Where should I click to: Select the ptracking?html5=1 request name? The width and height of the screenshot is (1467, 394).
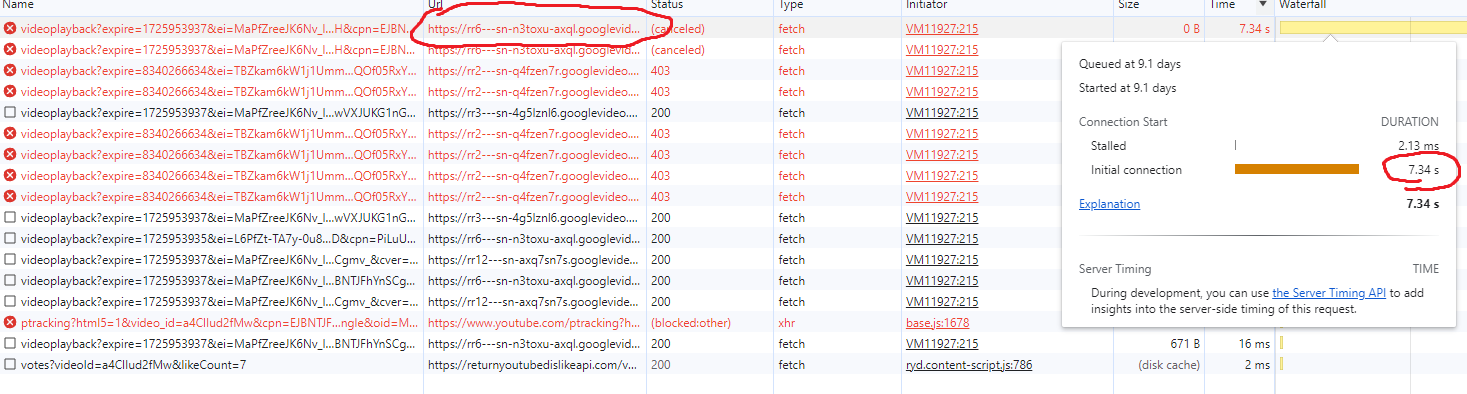click(219, 323)
